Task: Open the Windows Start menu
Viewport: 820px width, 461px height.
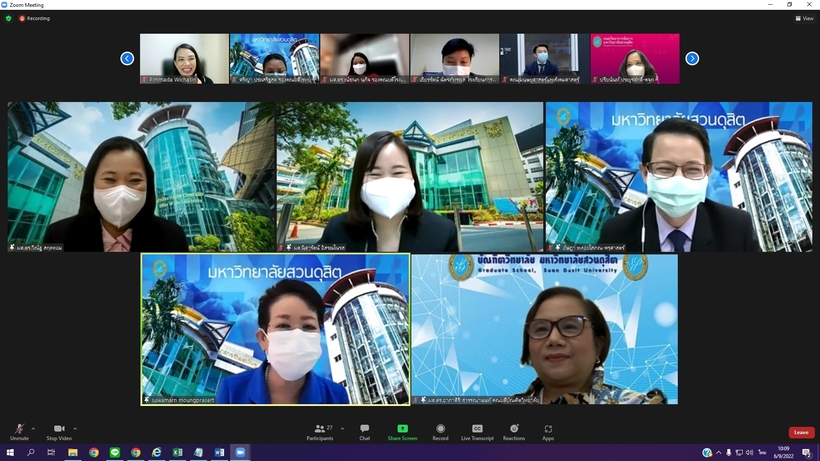Action: (x=10, y=452)
